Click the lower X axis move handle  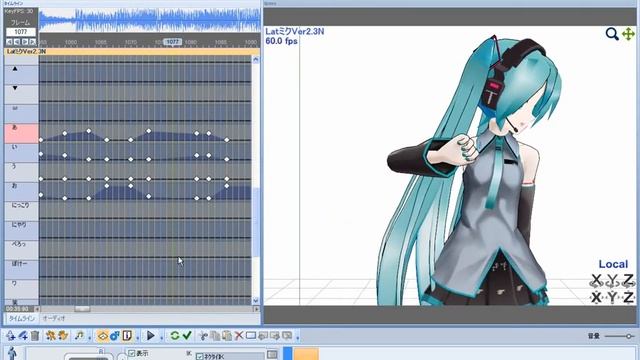pos(596,297)
